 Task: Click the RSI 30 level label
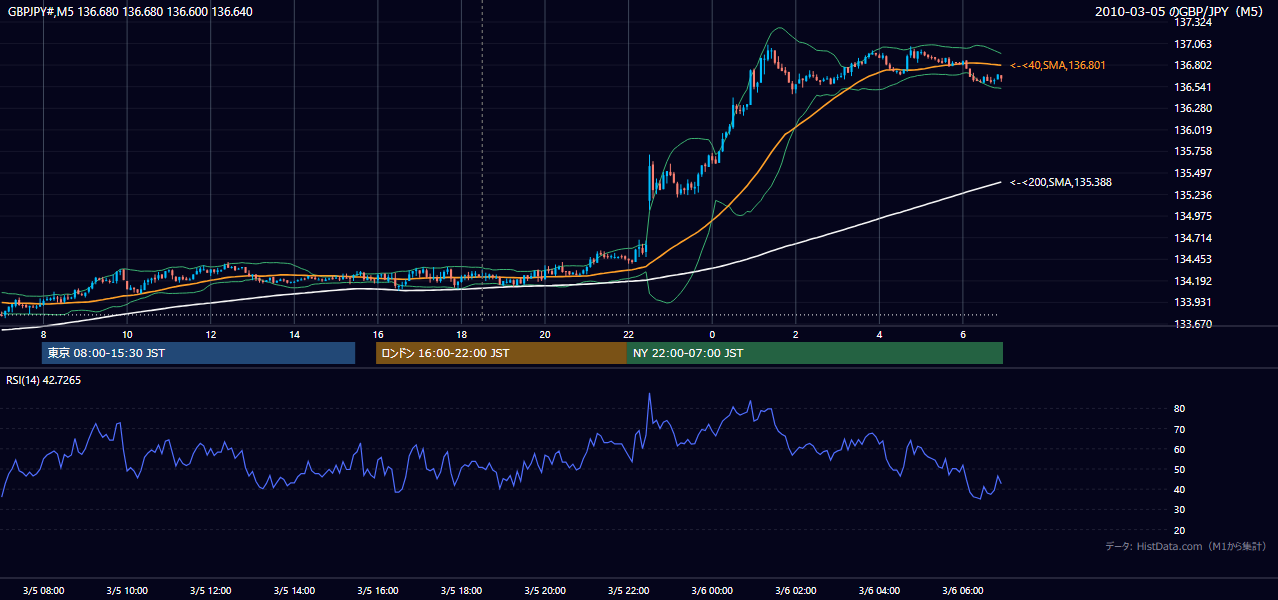coord(1180,510)
